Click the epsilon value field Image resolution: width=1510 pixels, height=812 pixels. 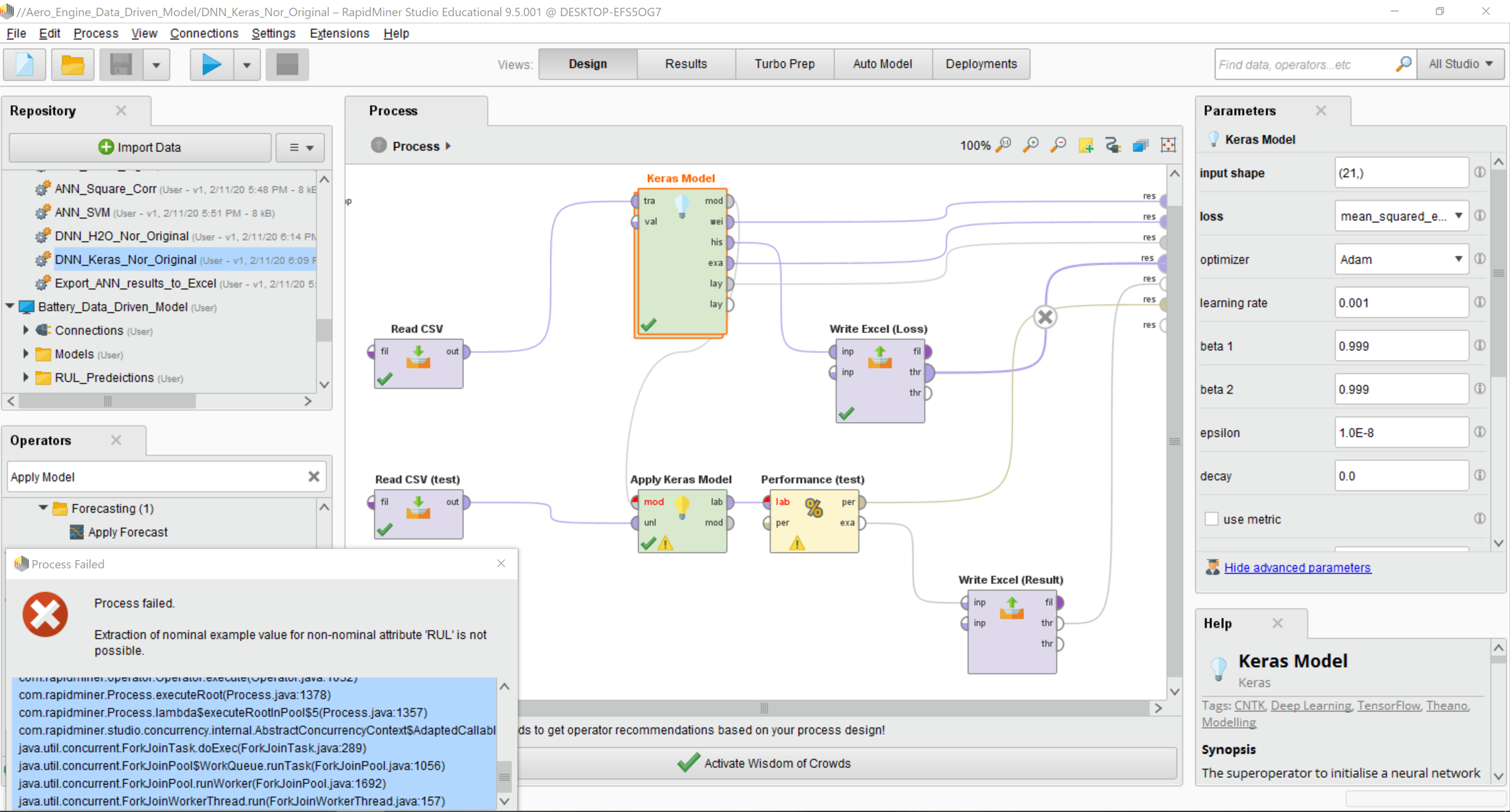(x=1401, y=432)
